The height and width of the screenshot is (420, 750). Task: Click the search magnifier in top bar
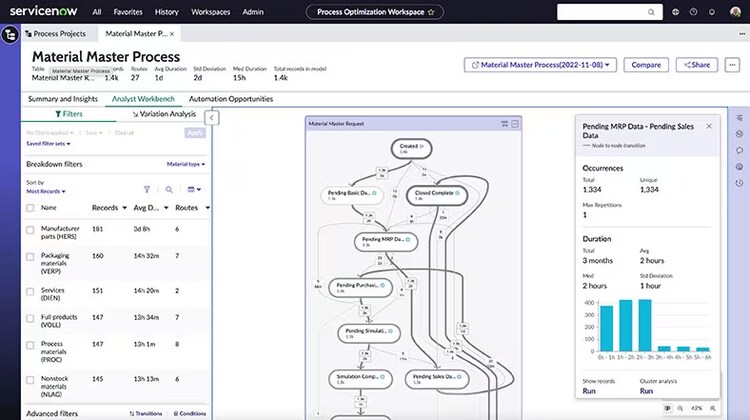651,12
